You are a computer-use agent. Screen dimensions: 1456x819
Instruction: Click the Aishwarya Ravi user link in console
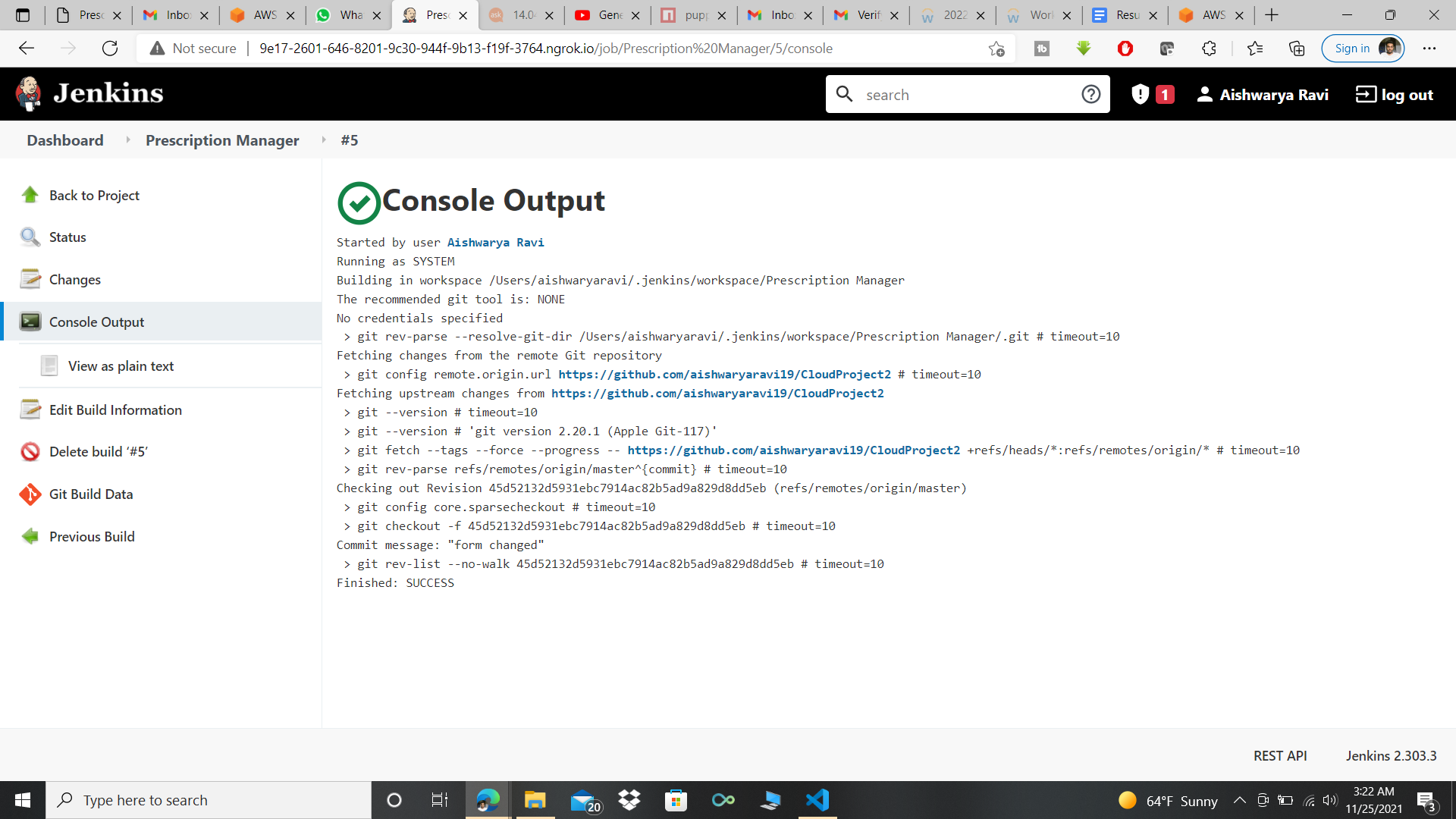point(495,243)
